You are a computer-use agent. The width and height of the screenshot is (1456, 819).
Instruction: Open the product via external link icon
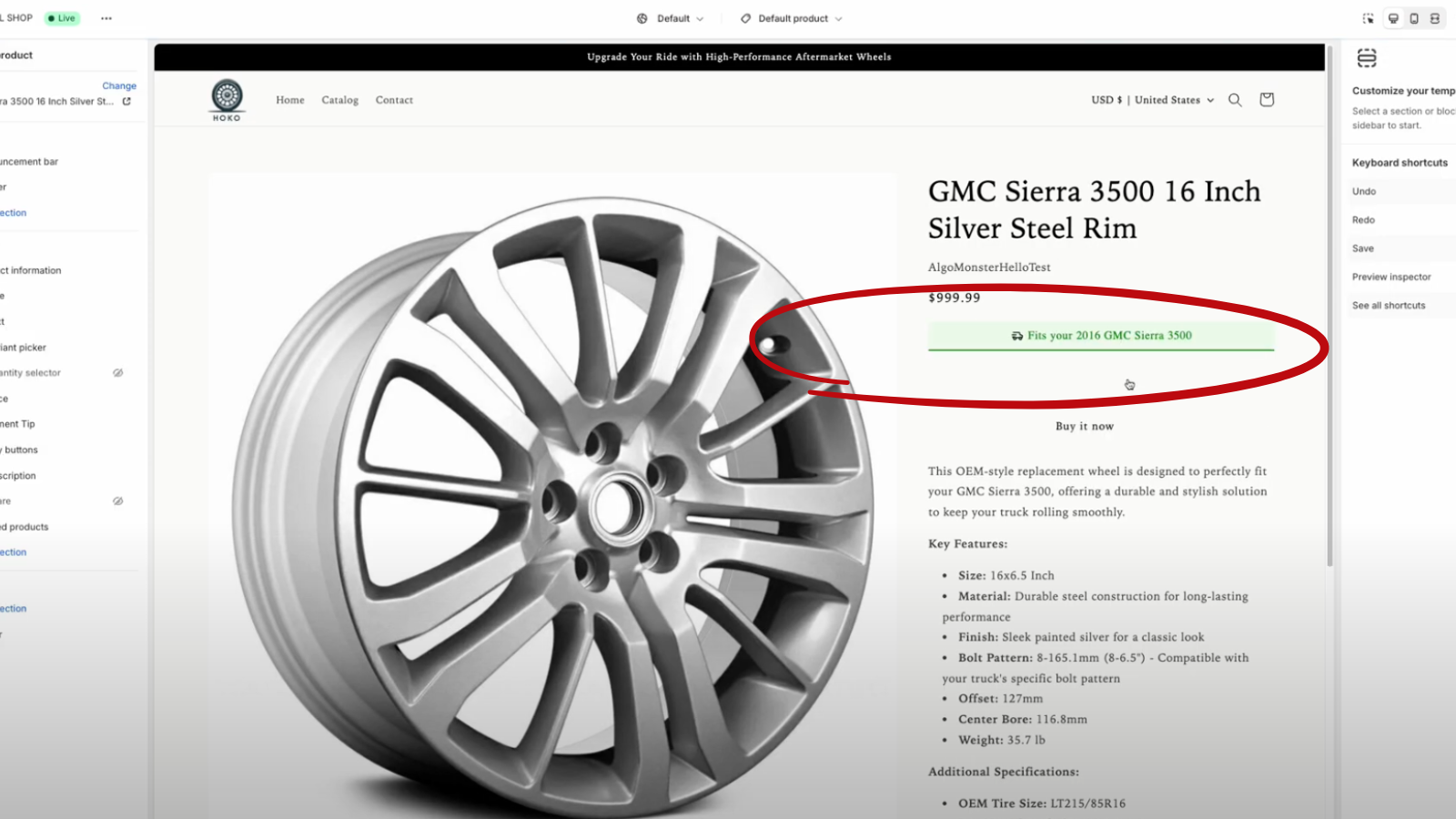[126, 101]
